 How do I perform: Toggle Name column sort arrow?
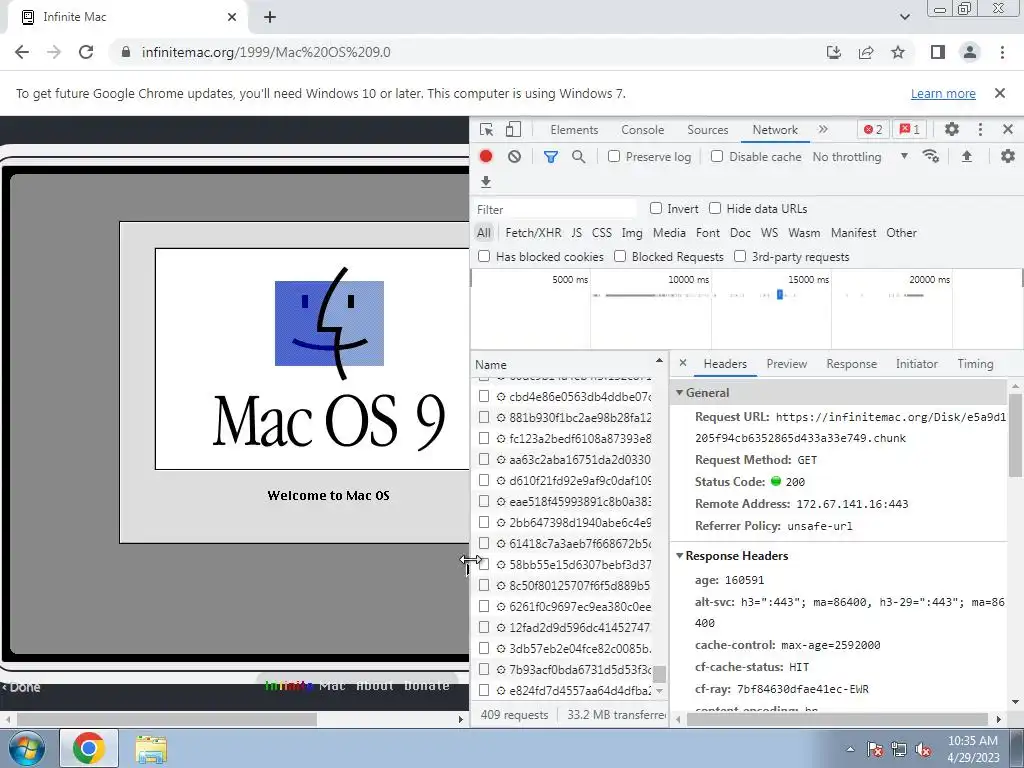659,360
